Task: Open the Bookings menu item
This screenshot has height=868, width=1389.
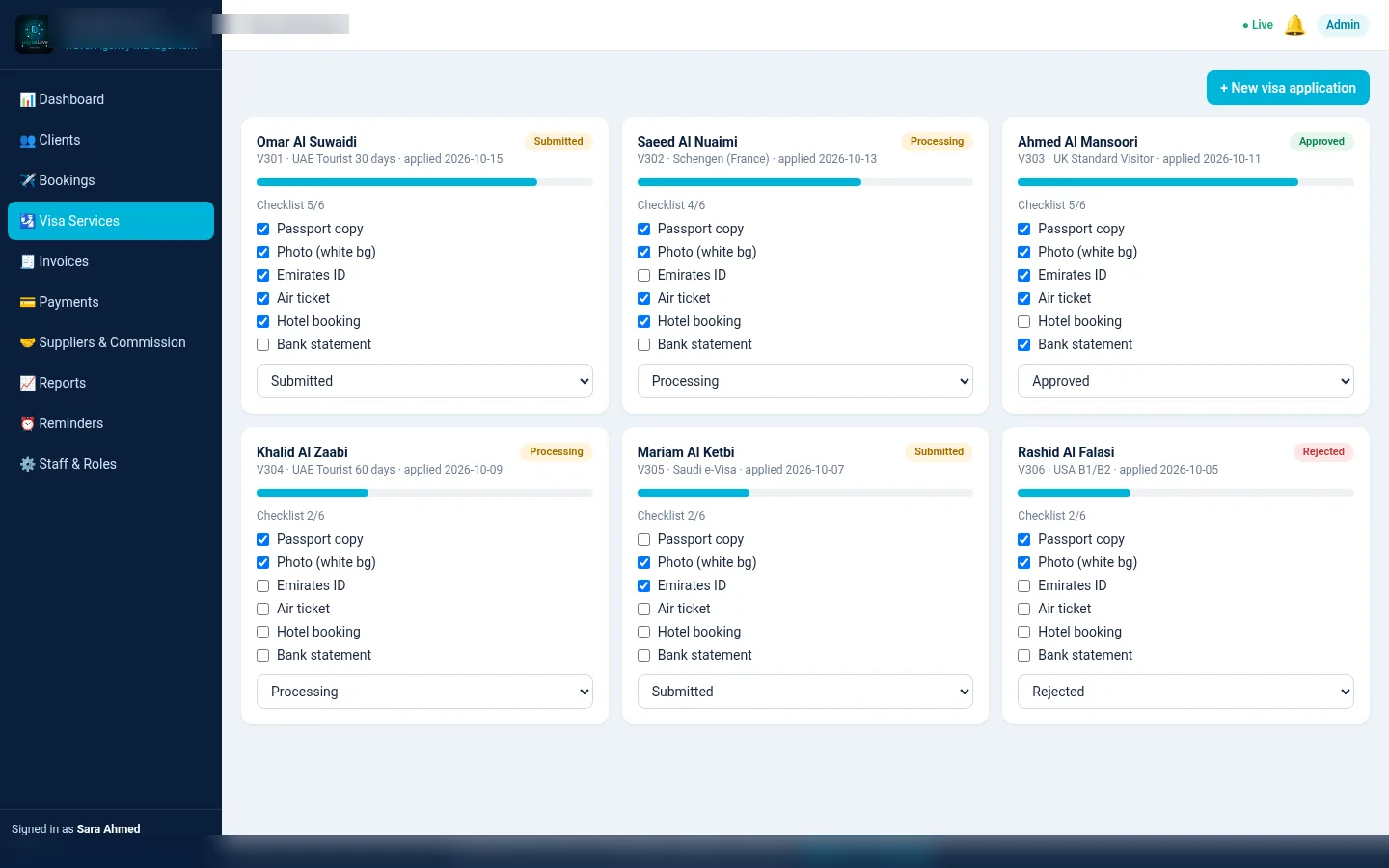Action: point(111,180)
